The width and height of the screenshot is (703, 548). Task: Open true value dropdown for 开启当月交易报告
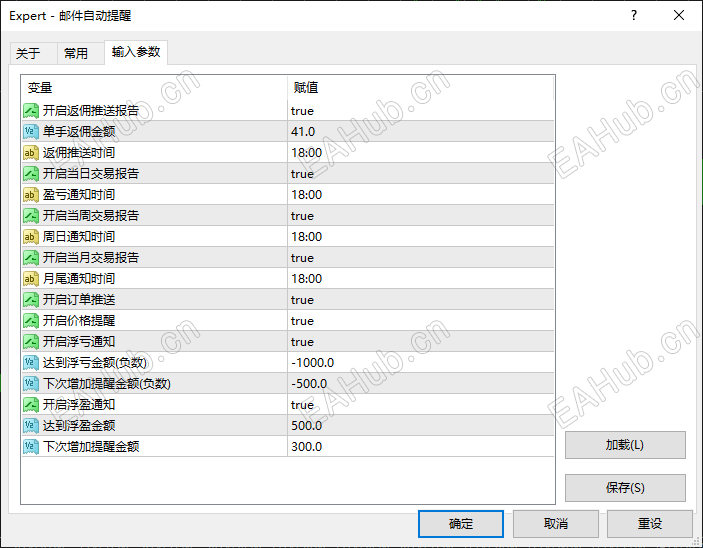coord(421,258)
